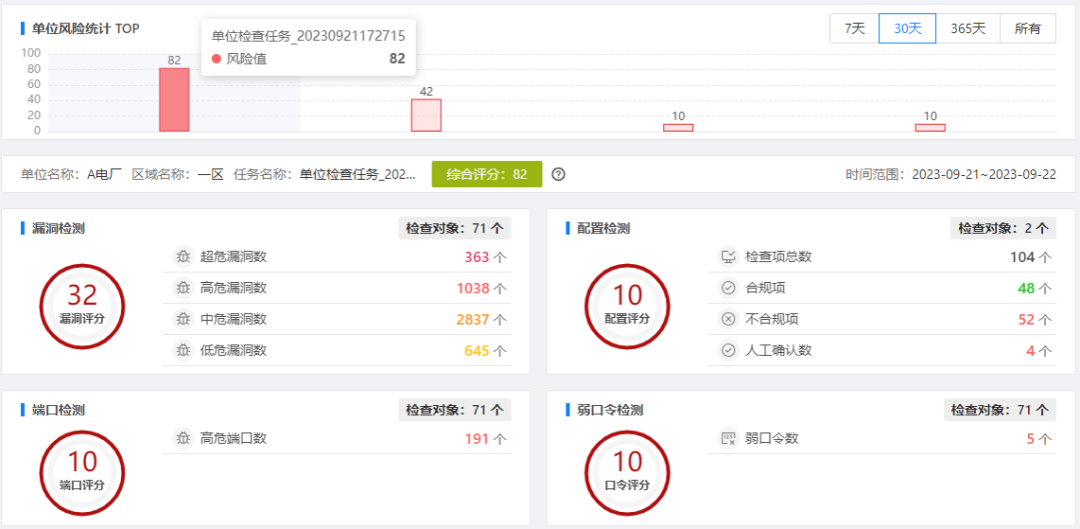The height and width of the screenshot is (529, 1080).
Task: Click the bug icon next to 超危漏洞数
Action: click(182, 257)
